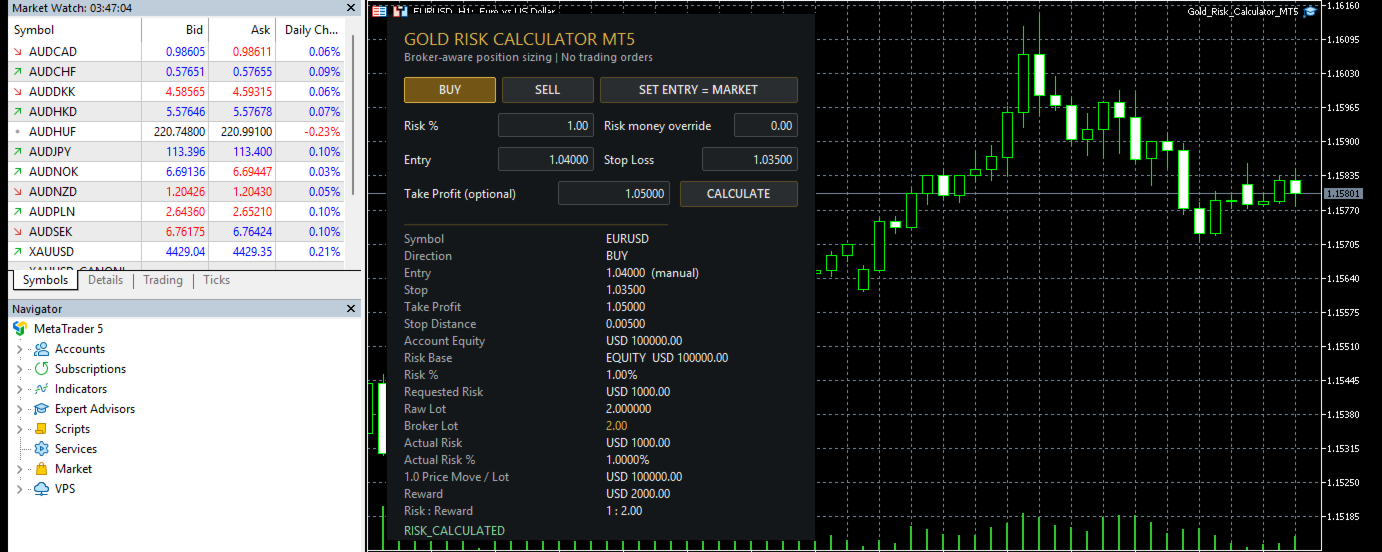Click the grey dot icon next to AUDHUF
The image size is (1382, 552).
click(x=18, y=132)
